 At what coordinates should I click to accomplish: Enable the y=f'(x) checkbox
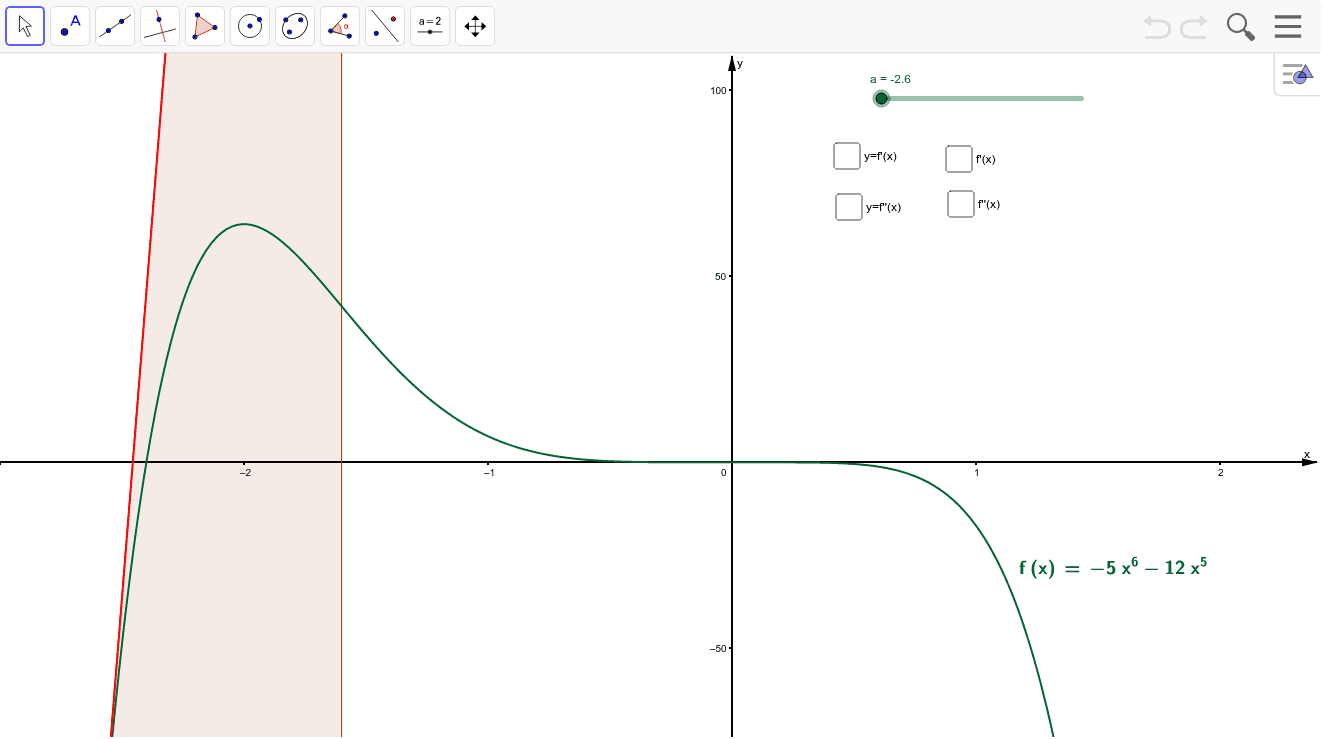847,155
